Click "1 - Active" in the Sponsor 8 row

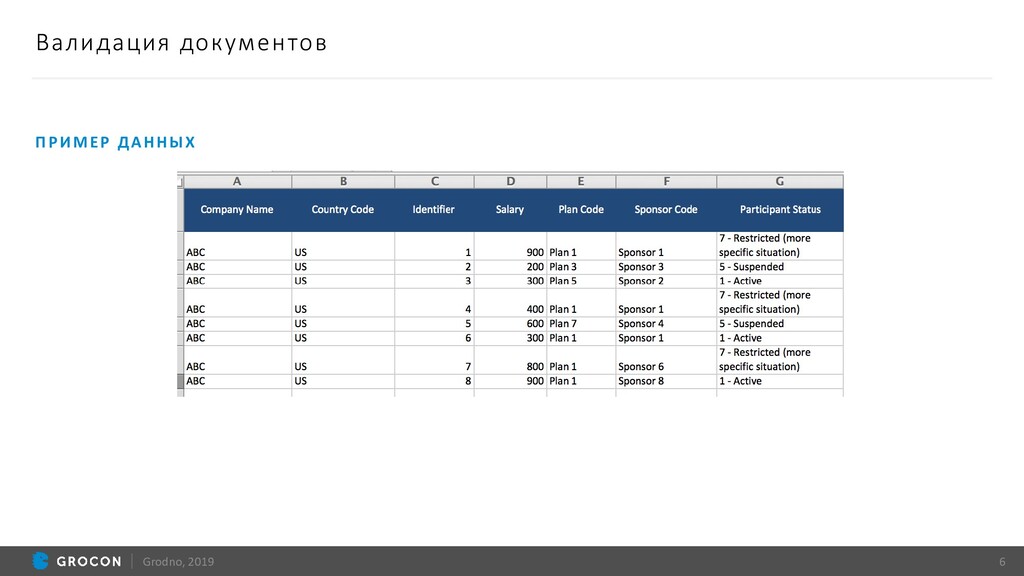(x=780, y=381)
